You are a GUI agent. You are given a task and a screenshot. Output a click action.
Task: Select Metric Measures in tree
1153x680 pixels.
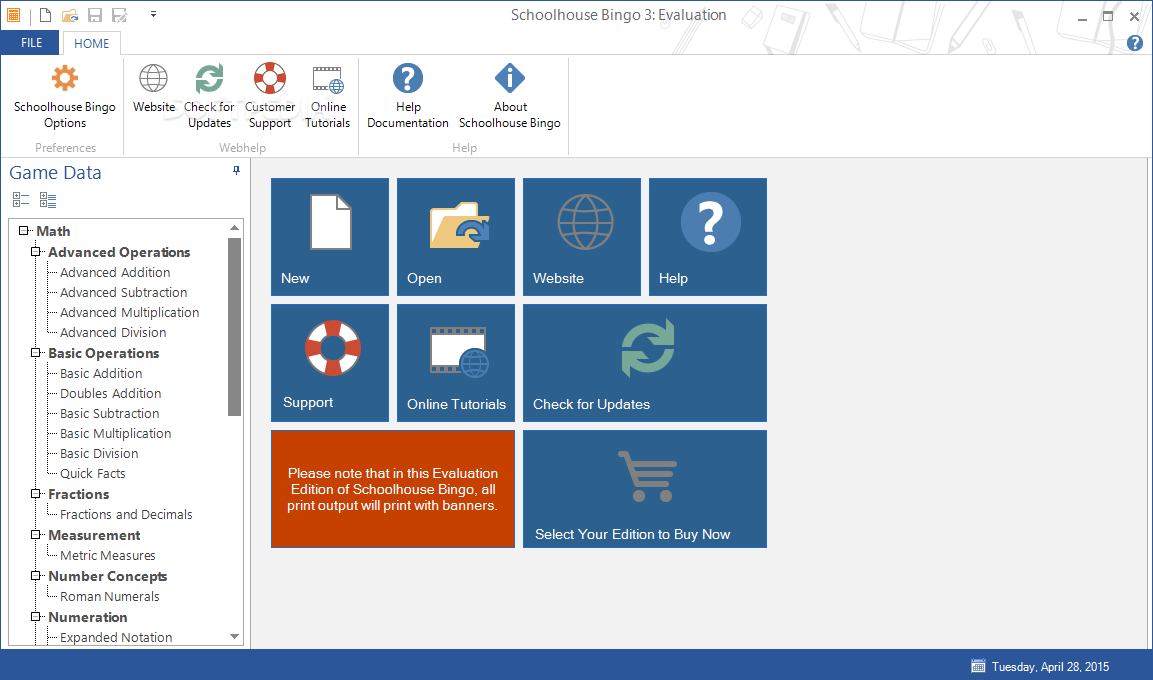click(107, 555)
